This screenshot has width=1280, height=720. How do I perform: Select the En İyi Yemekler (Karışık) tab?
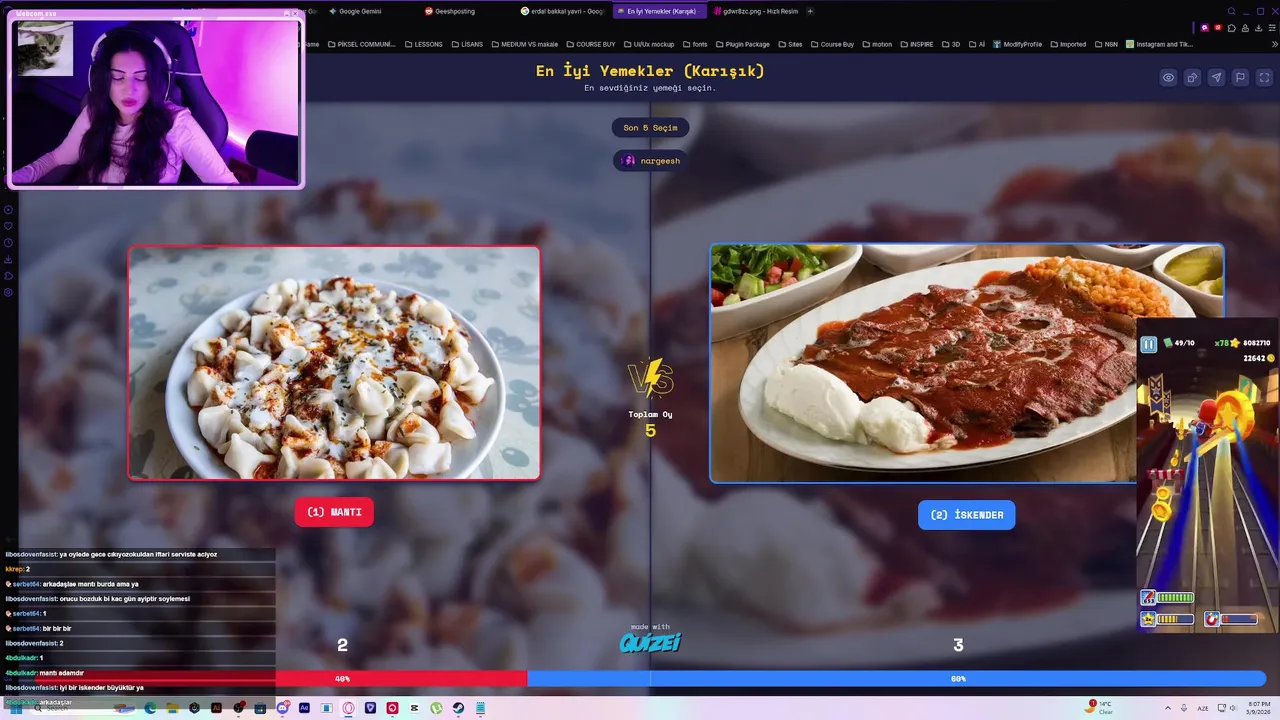click(660, 11)
